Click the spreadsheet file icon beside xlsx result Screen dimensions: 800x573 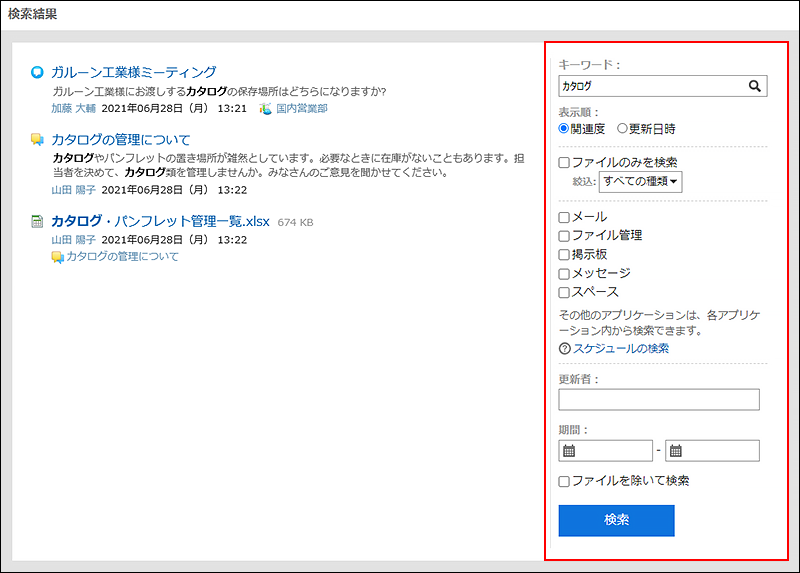37,221
